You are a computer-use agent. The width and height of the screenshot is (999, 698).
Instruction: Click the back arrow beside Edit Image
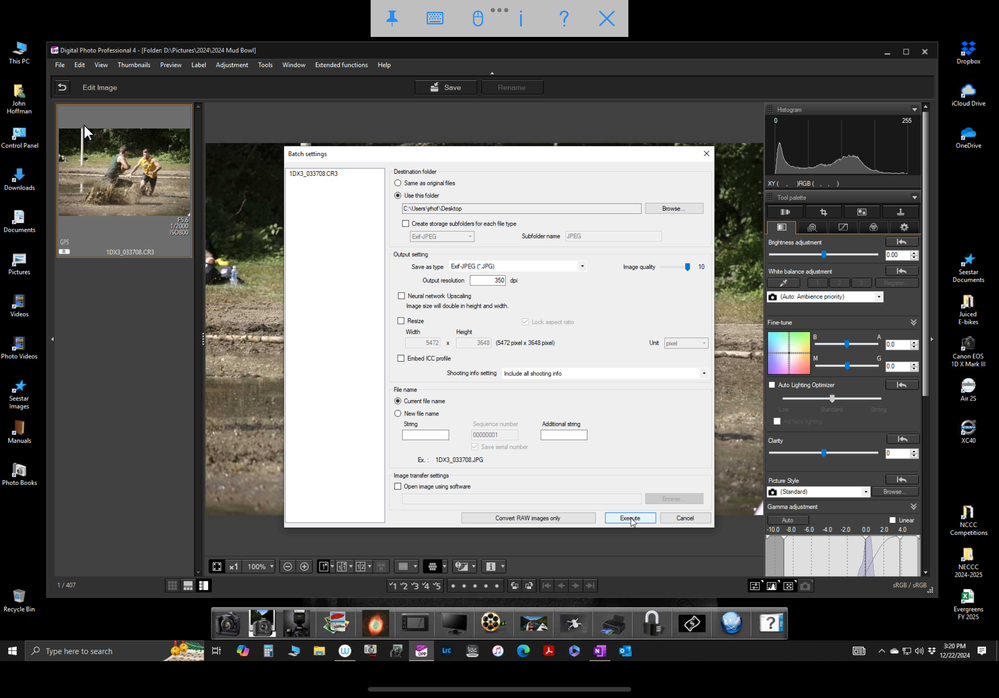pos(62,88)
